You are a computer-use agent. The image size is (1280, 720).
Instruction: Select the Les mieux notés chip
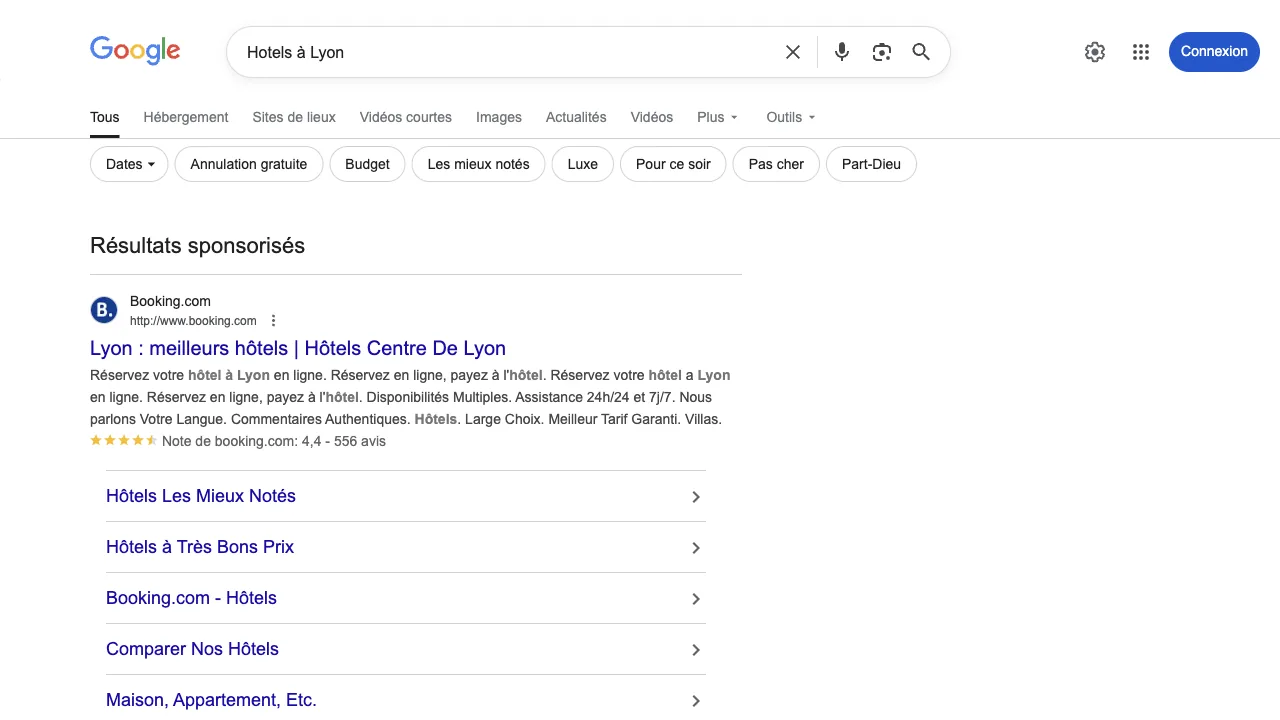click(x=478, y=164)
